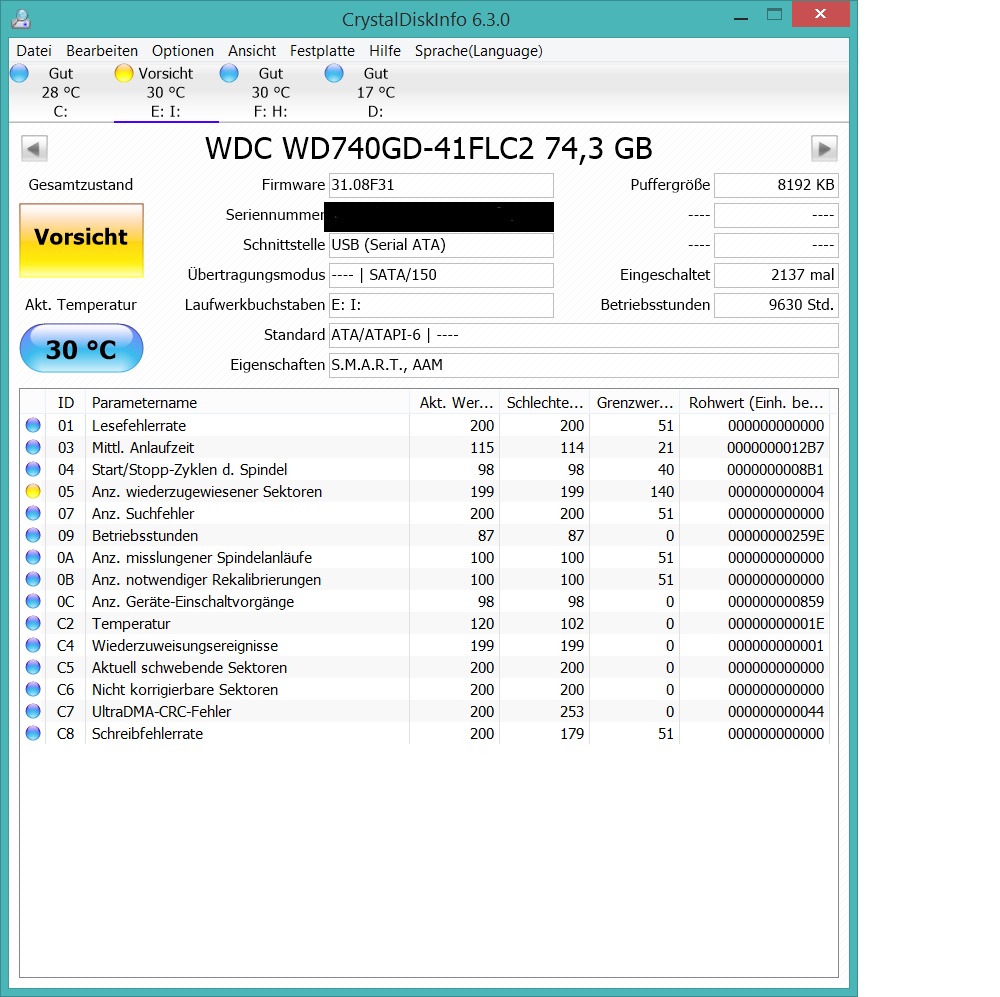Click status orb of misslungener Spindelanläufe row

tap(33, 557)
